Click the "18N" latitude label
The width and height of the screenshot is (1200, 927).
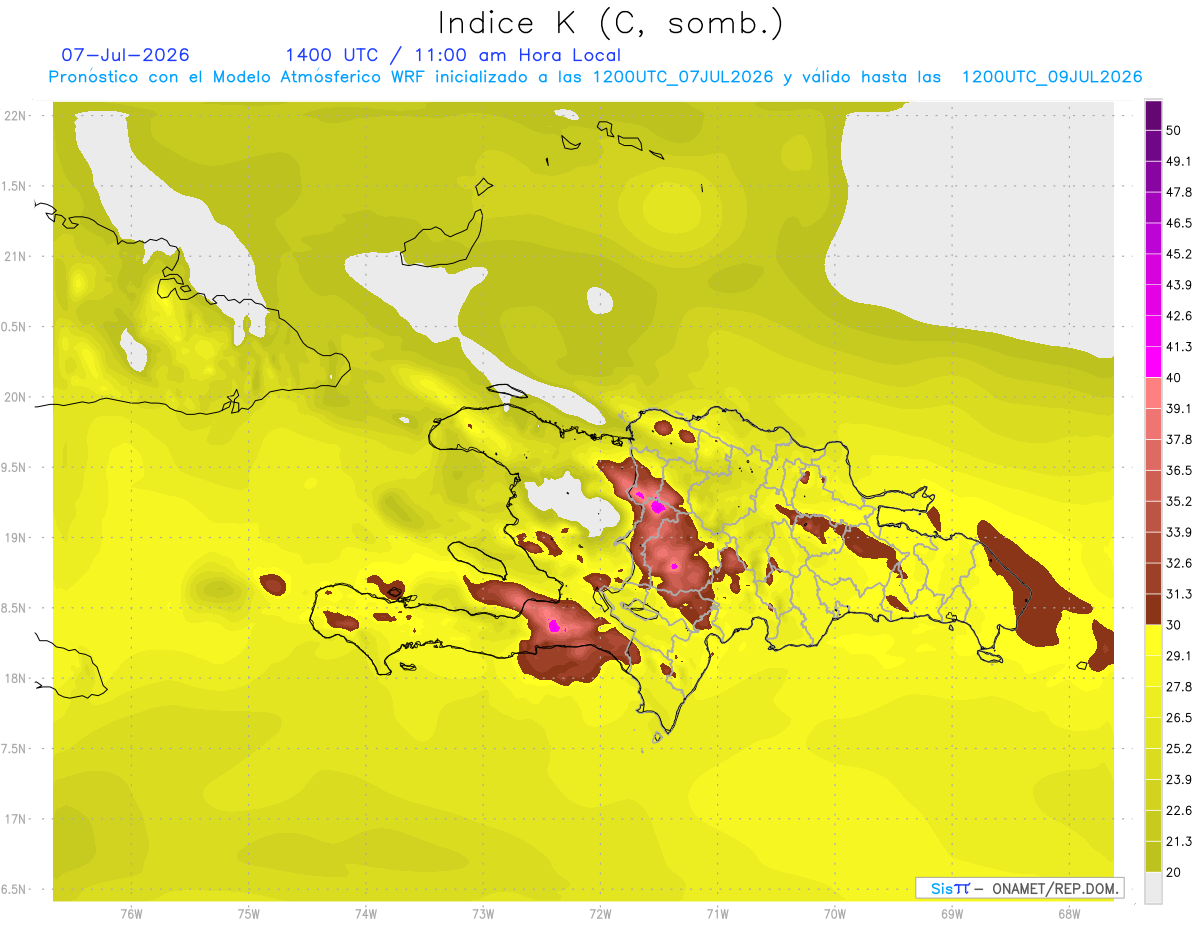[x=15, y=679]
